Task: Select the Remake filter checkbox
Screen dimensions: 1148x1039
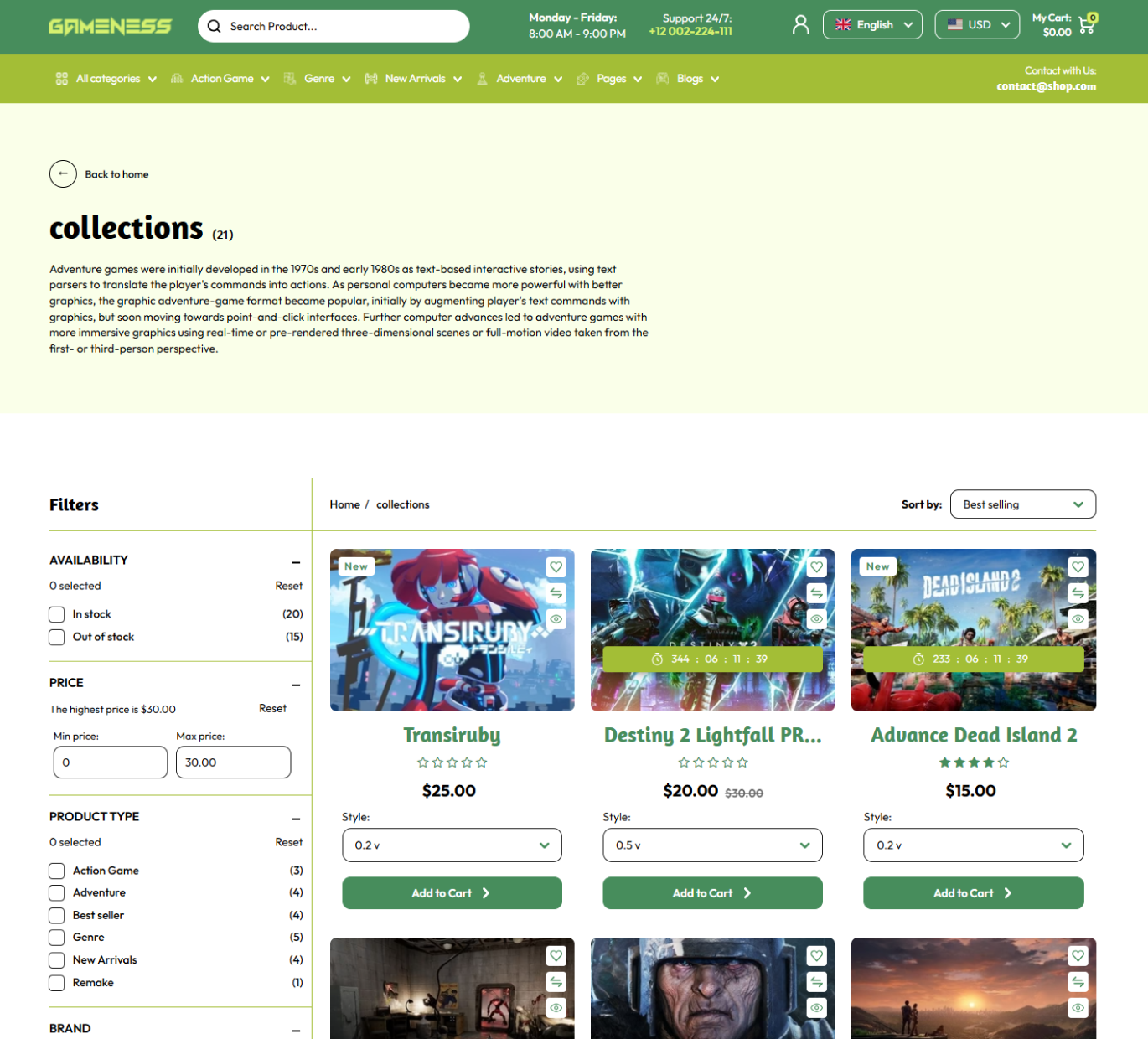Action: pyautogui.click(x=57, y=983)
